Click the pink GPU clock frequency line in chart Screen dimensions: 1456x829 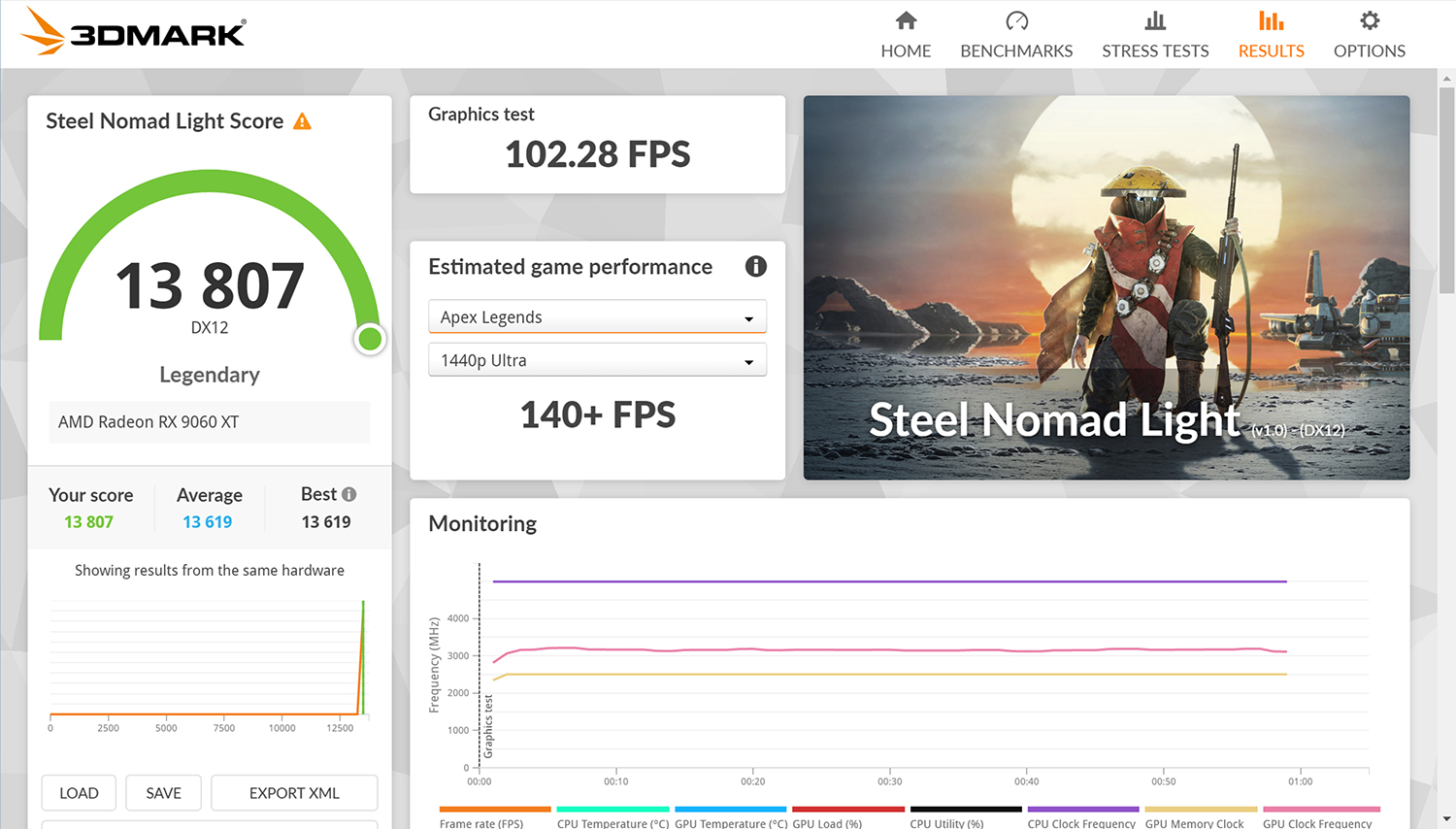click(890, 650)
